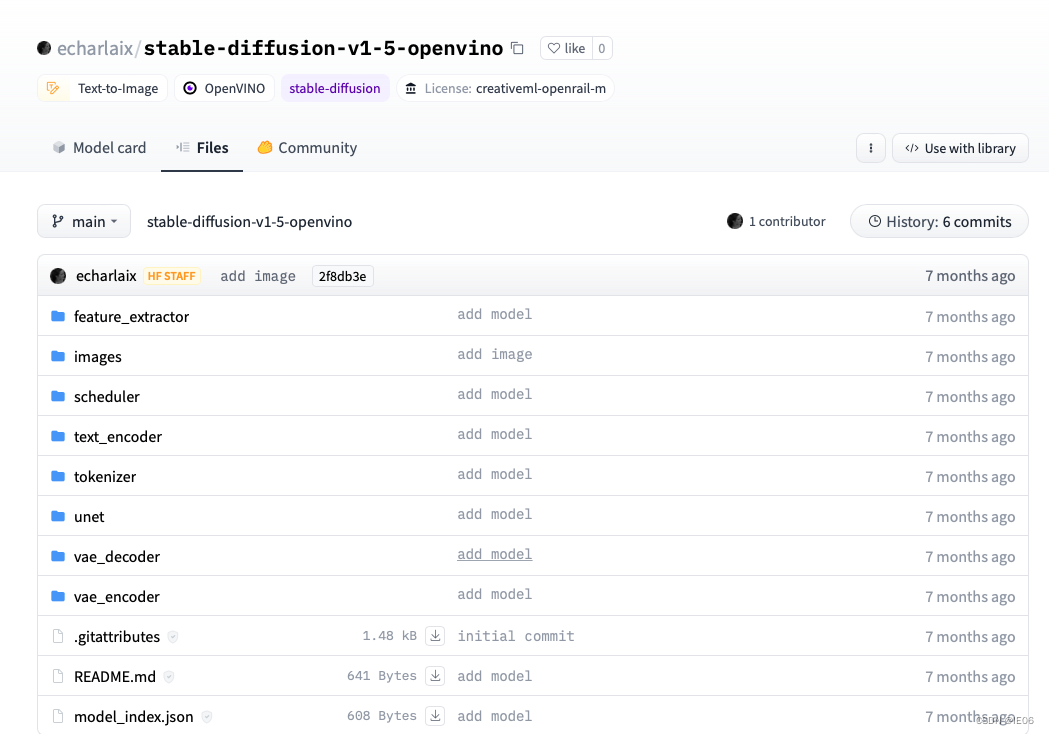1049x734 pixels.
Task: Open the .gitattributes file
Action: (117, 637)
